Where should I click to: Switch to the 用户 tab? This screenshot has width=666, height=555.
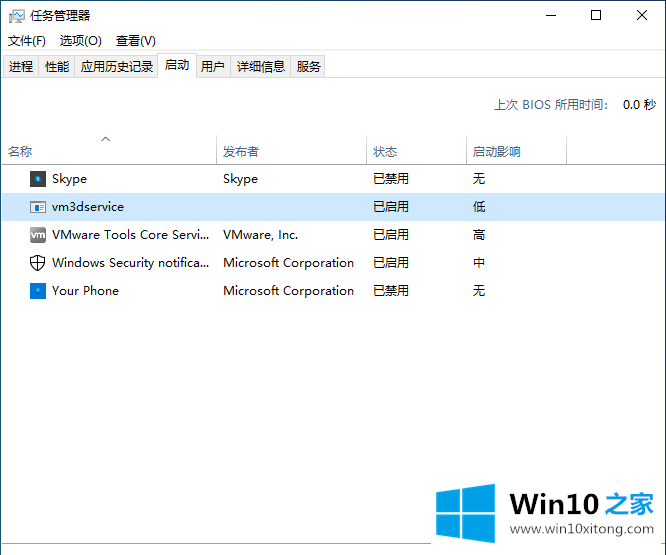coord(213,67)
